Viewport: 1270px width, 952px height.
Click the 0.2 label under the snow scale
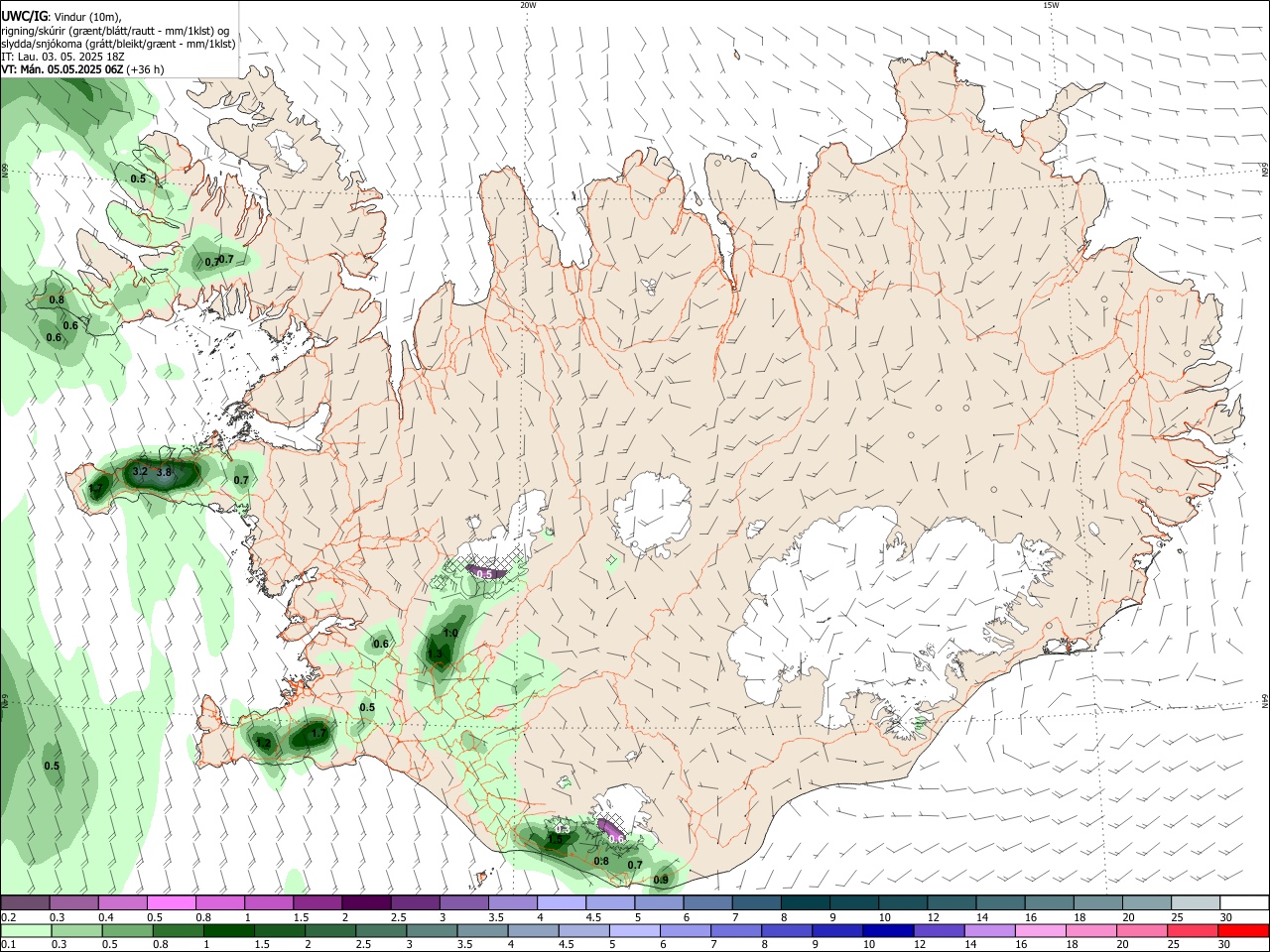point(7,917)
